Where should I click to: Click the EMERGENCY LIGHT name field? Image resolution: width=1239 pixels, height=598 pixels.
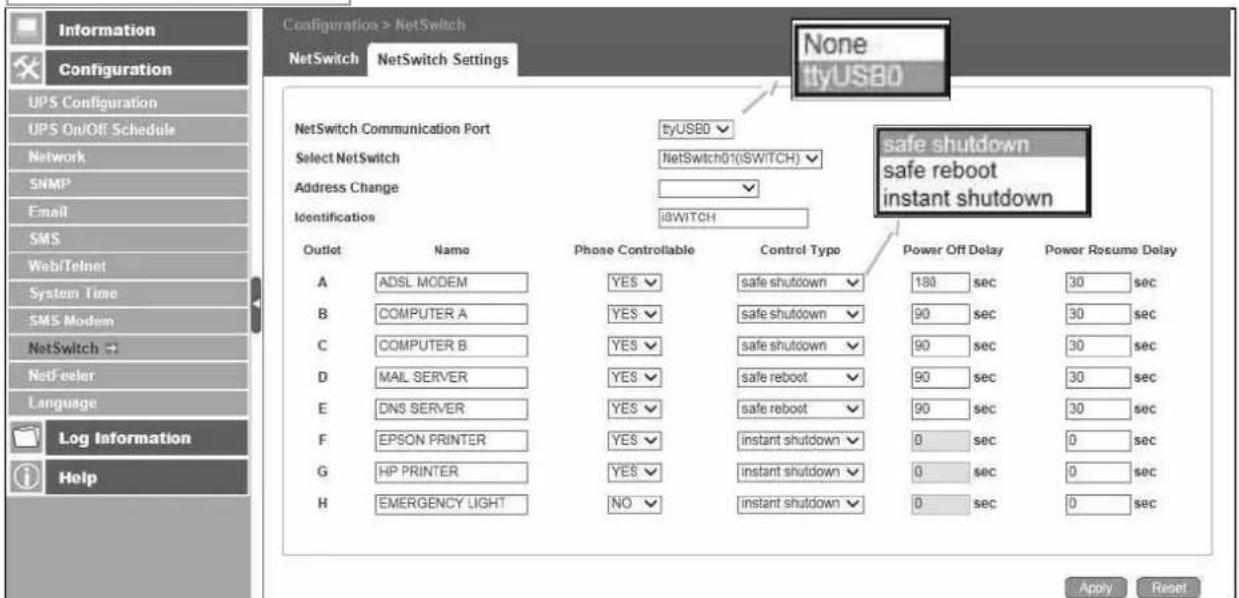pyautogui.click(x=451, y=505)
